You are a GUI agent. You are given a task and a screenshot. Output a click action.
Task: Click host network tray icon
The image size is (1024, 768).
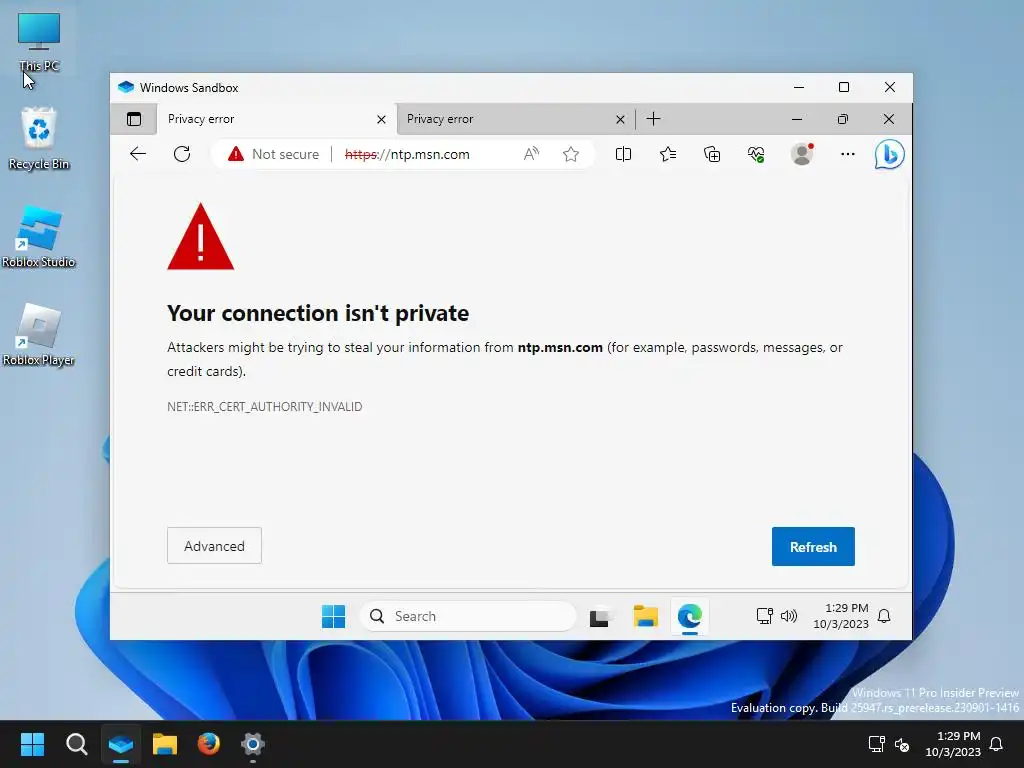(876, 744)
